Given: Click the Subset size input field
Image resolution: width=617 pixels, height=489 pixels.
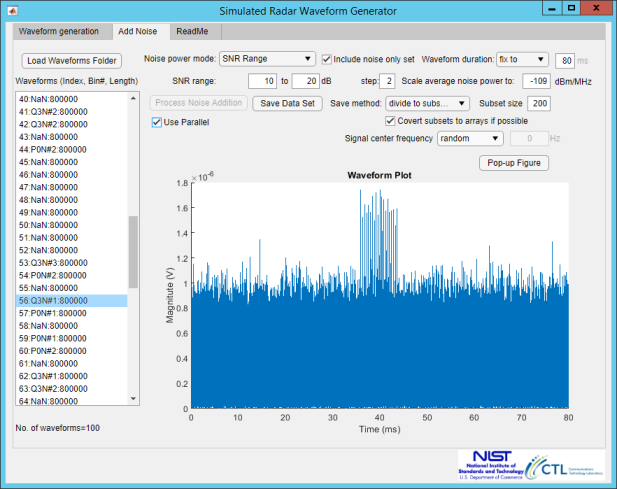Looking at the screenshot, I should pos(539,103).
